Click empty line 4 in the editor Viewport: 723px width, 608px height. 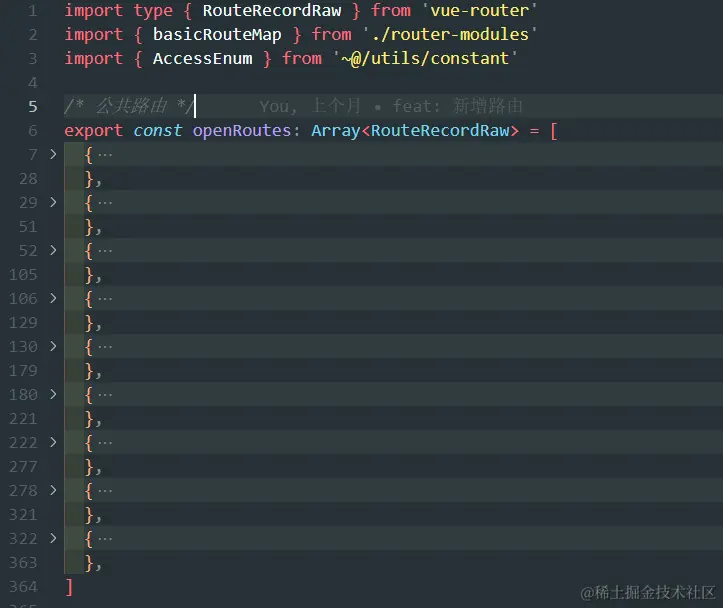point(393,83)
